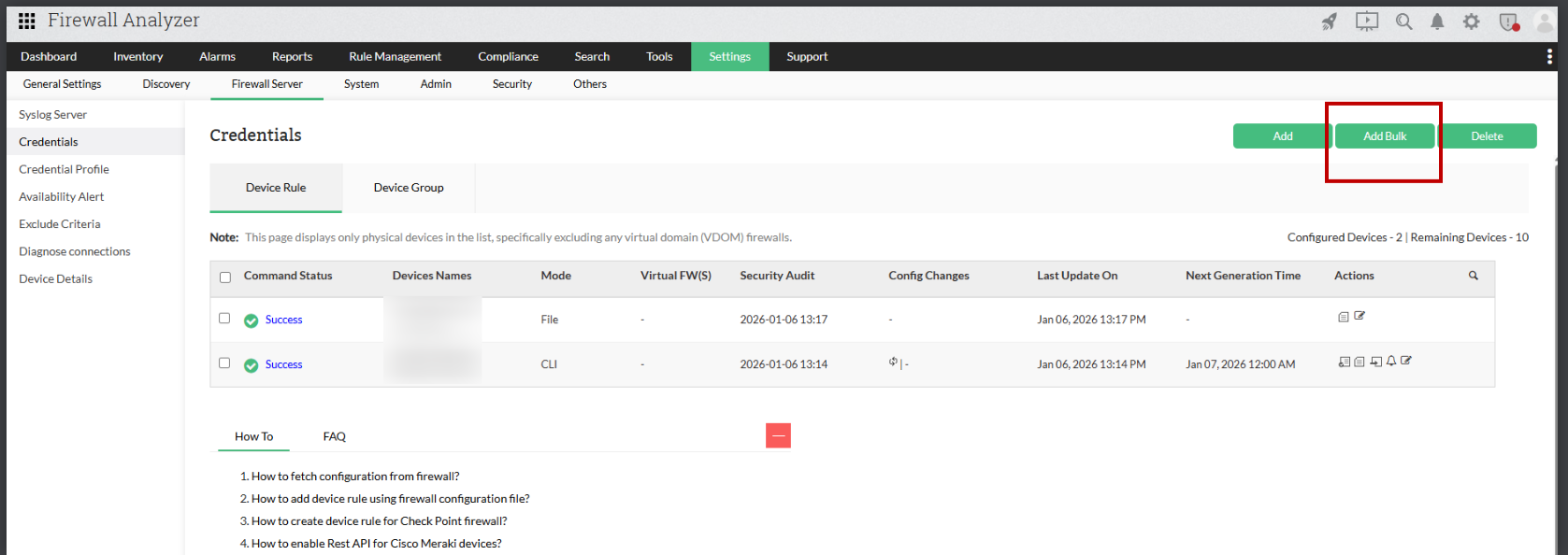Switch to Discovery sub-tab
Screen dimensions: 1568x555
[165, 84]
